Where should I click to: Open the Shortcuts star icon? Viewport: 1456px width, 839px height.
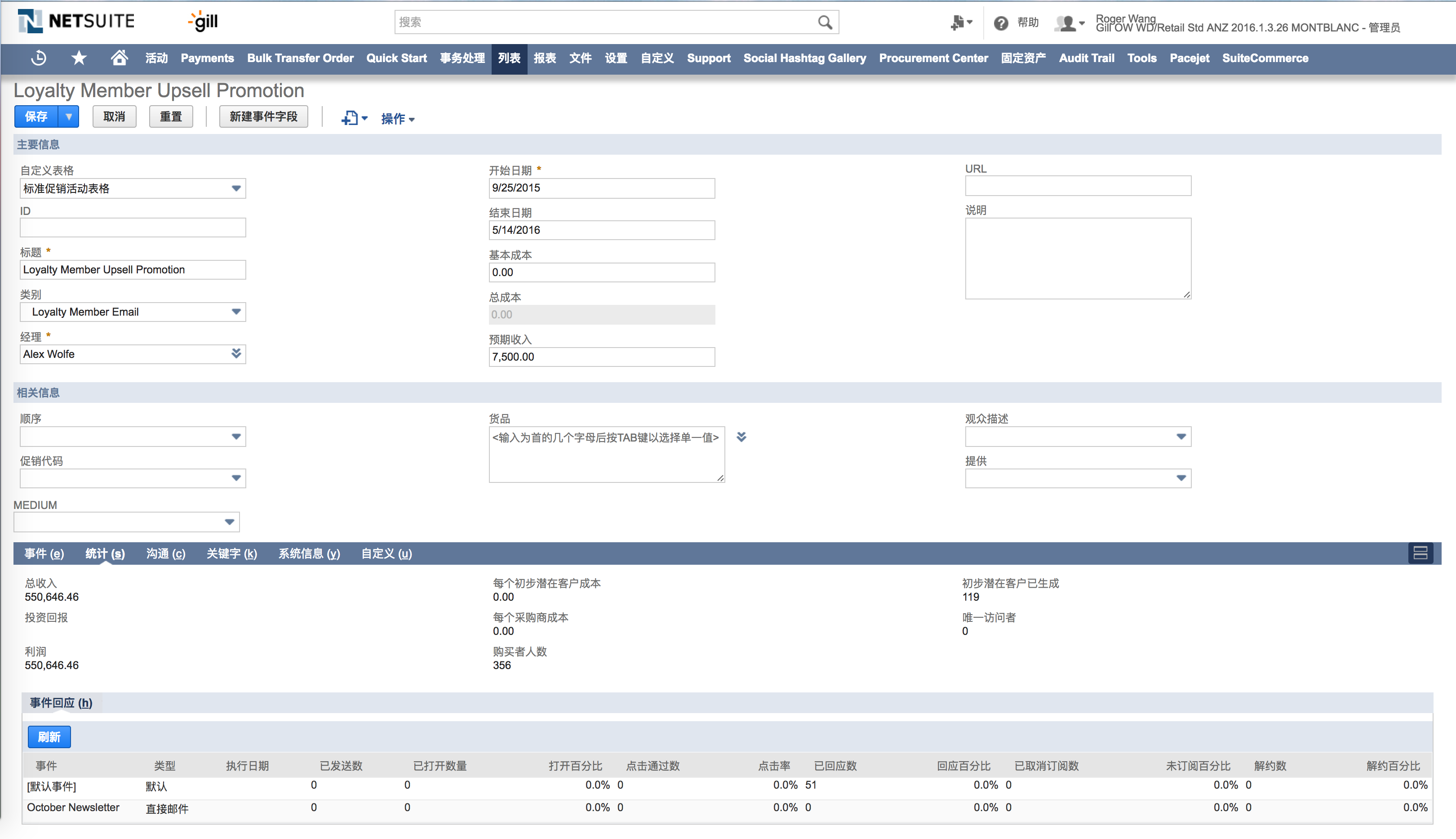[79, 58]
